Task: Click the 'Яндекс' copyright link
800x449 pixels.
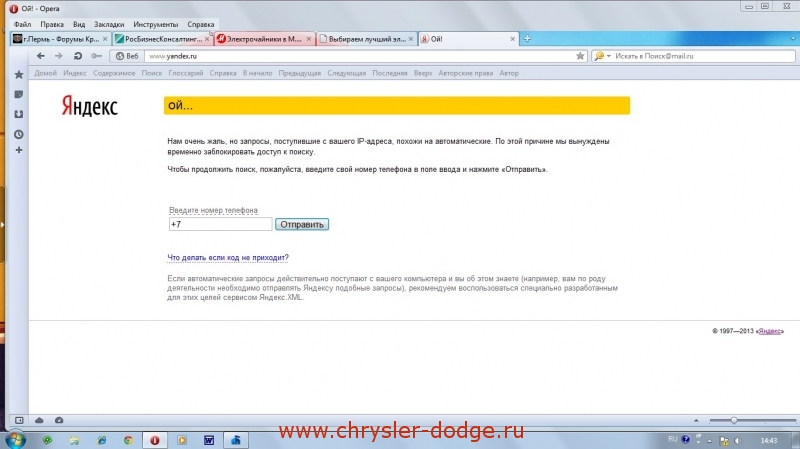Action: click(769, 331)
